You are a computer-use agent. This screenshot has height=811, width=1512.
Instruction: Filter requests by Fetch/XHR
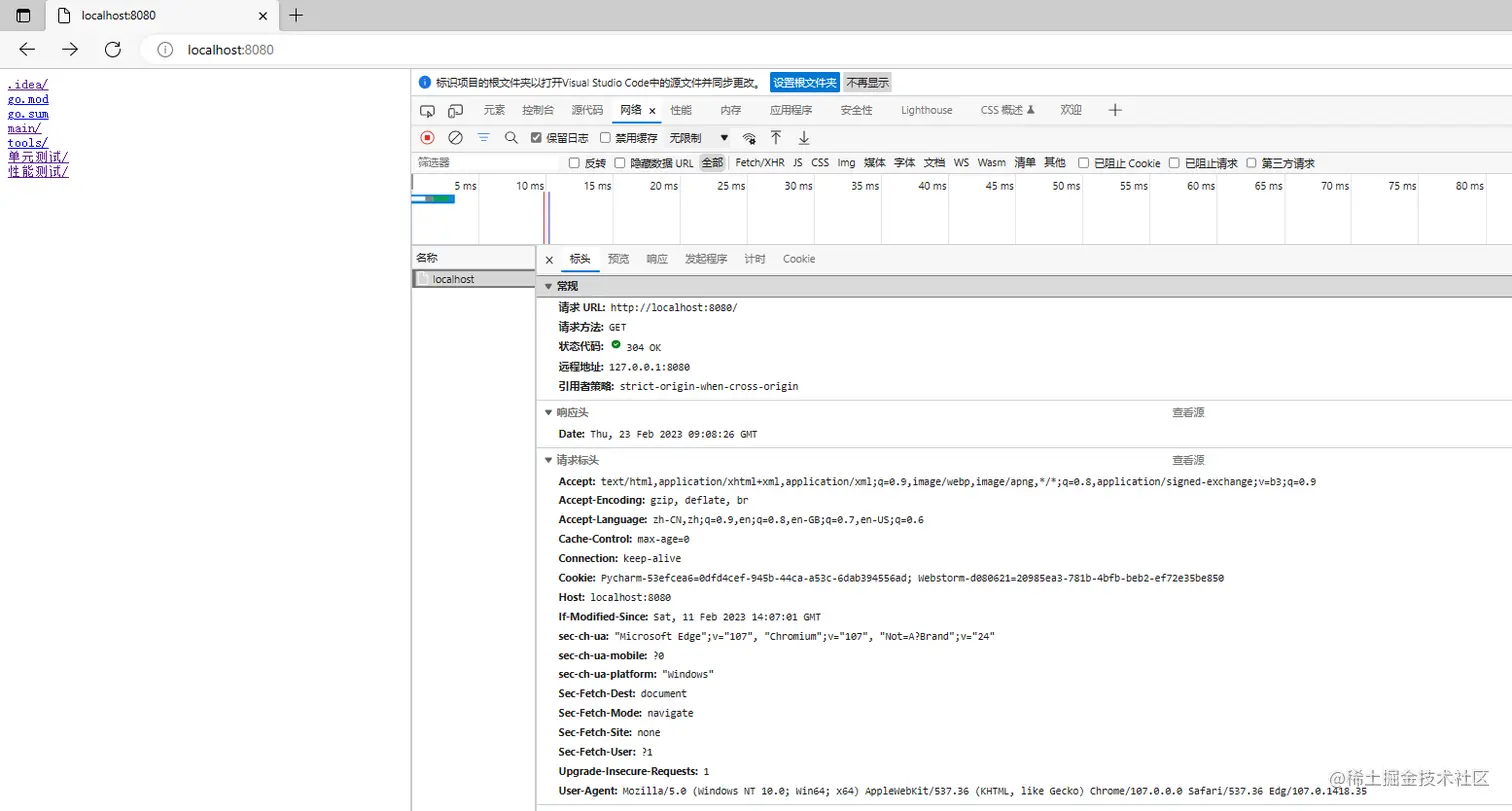[760, 163]
